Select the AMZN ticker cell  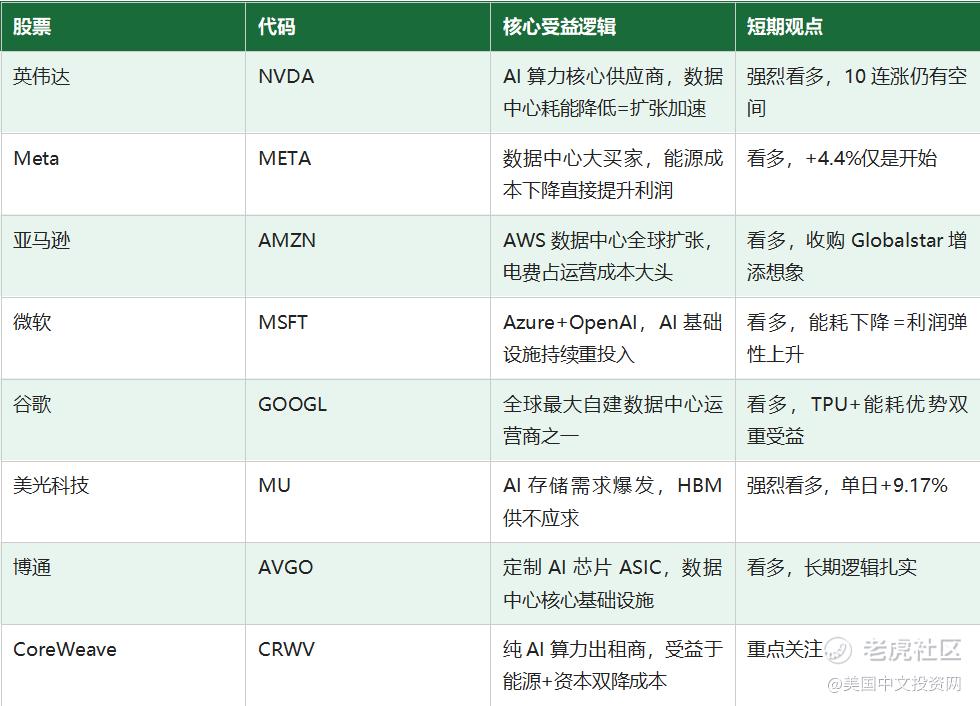pyautogui.click(x=368, y=256)
